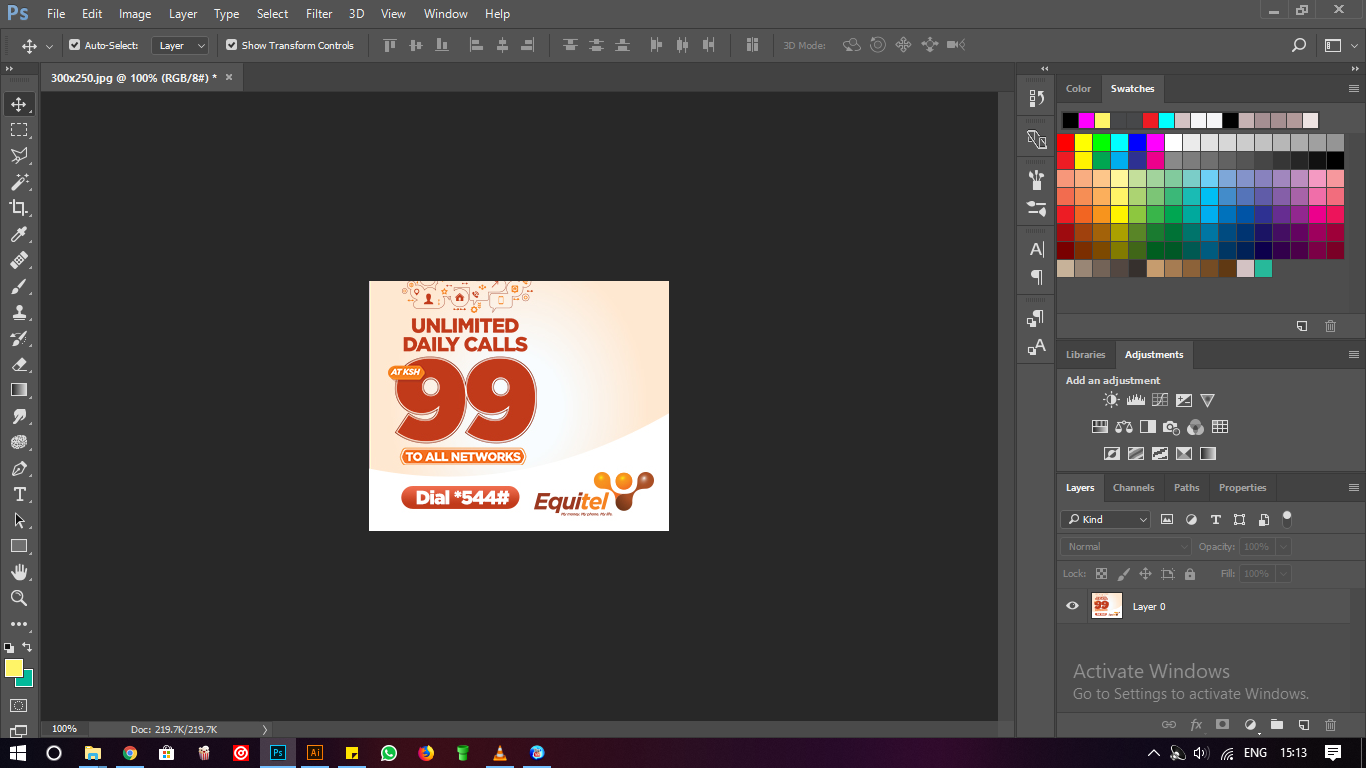Open the Layers panel flyout menu
1366x768 pixels.
click(x=1353, y=488)
